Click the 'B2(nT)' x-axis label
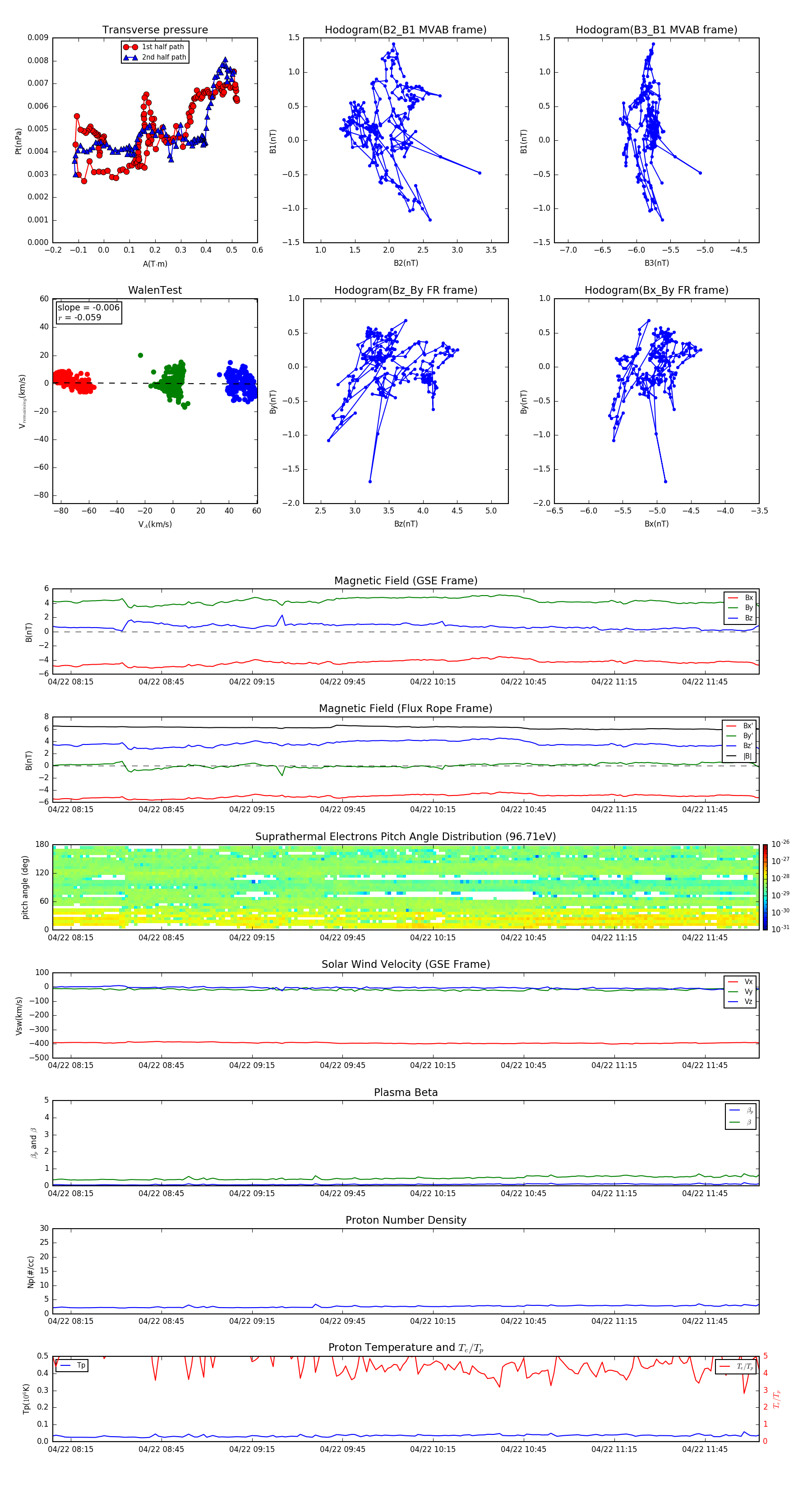The image size is (812, 1489). (406, 263)
